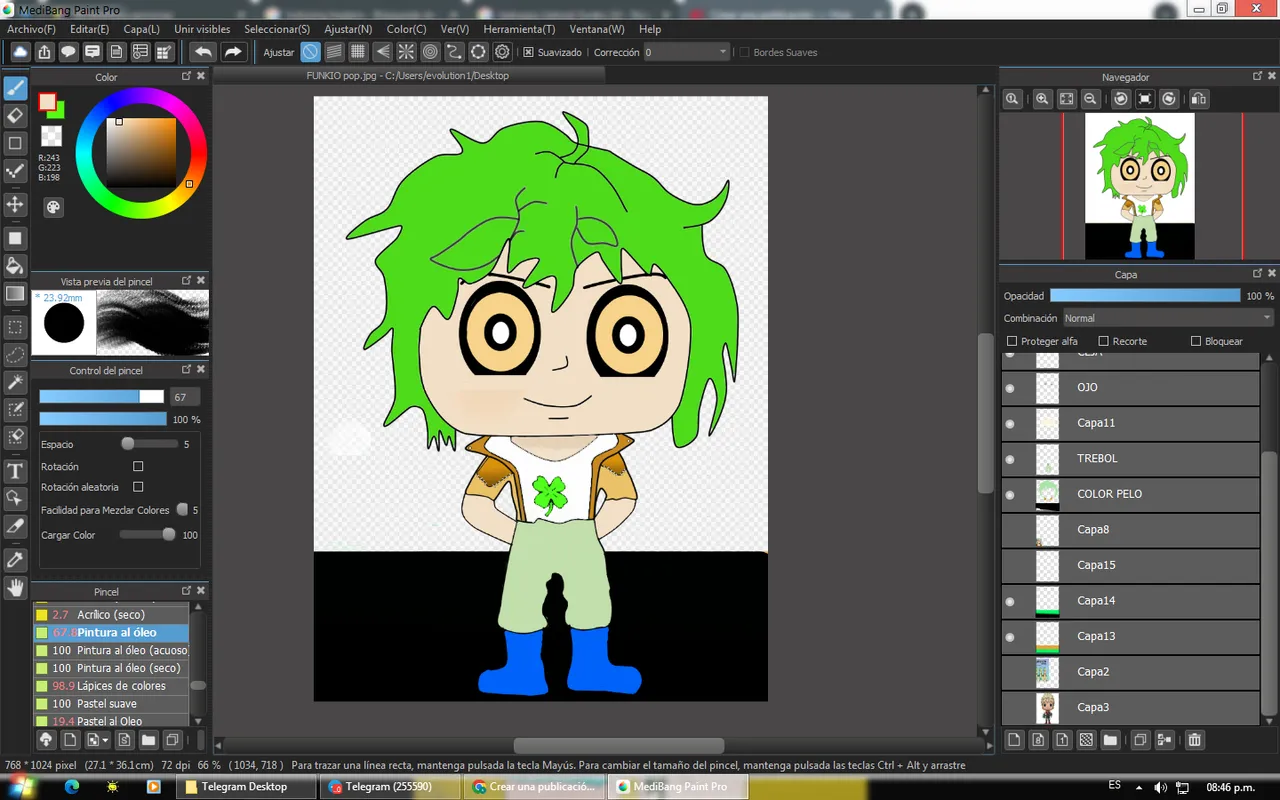Select the Eyedropper tool

tap(15, 560)
